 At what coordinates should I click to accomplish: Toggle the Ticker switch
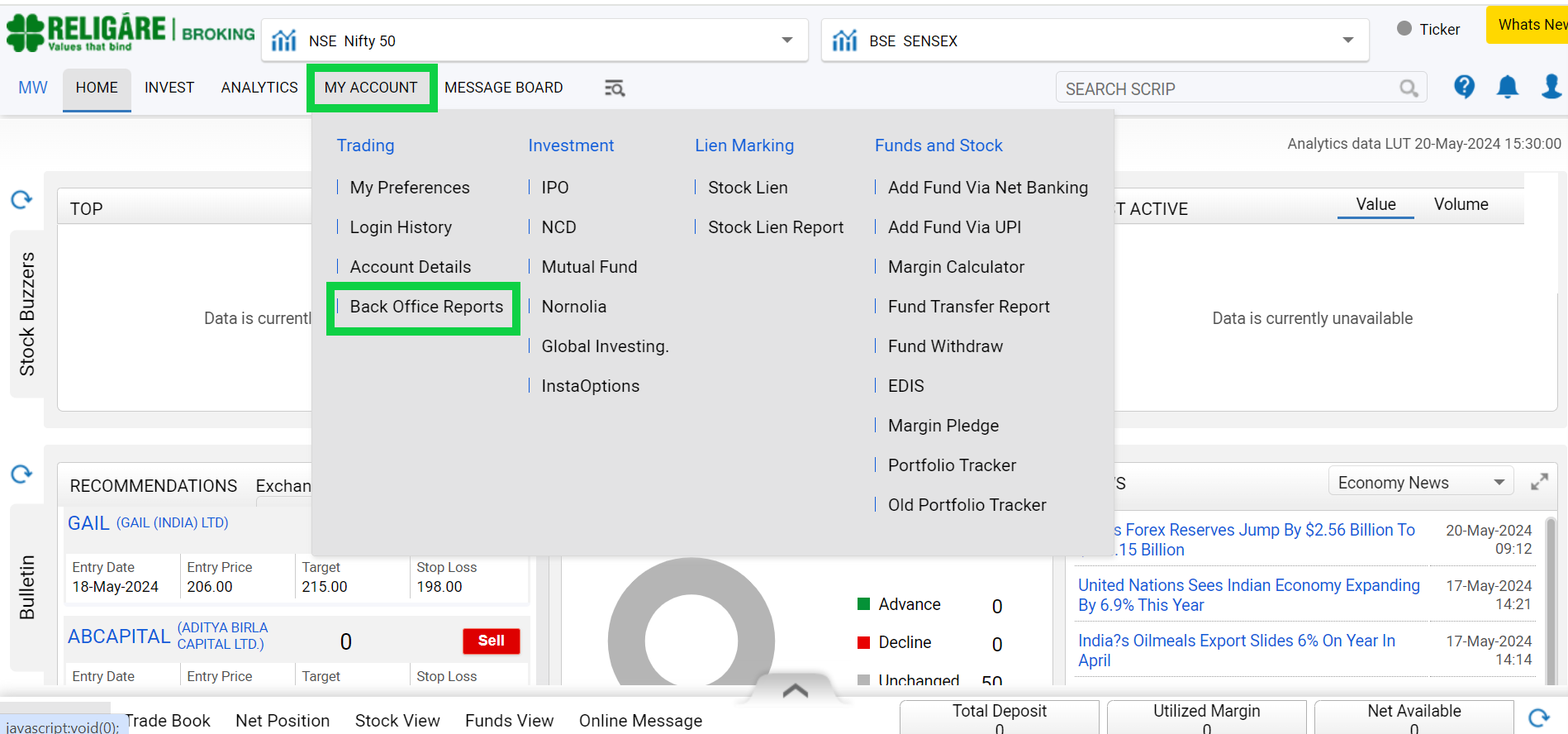click(x=1404, y=29)
